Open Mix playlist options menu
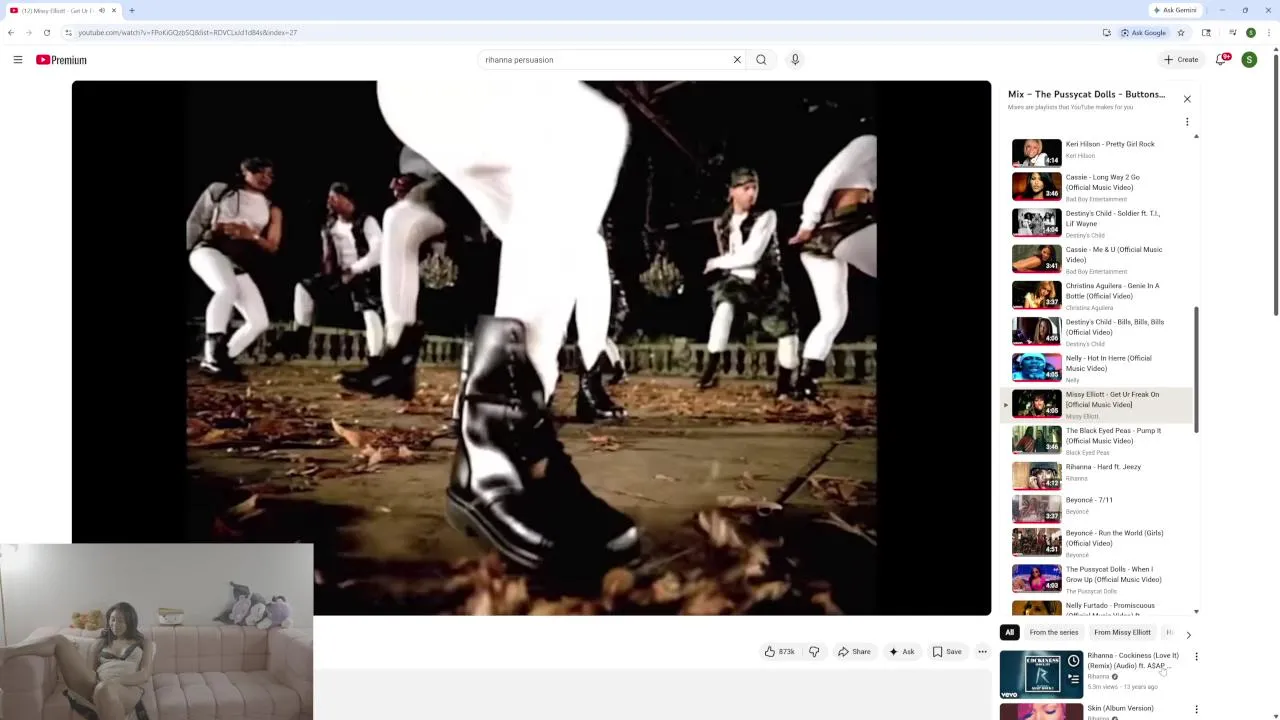This screenshot has width=1280, height=720. pos(1187,122)
